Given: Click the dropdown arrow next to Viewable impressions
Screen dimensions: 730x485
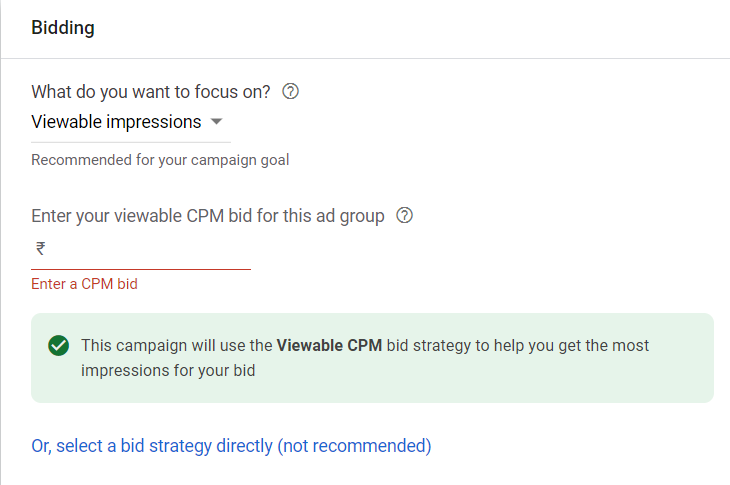Looking at the screenshot, I should (216, 123).
